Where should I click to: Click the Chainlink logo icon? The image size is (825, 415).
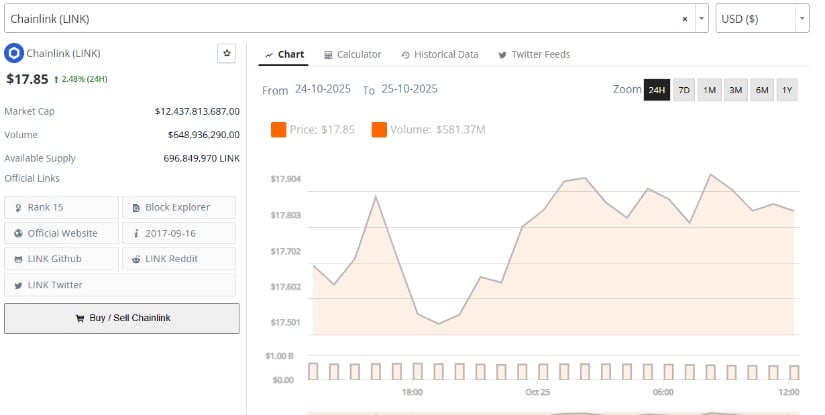pyautogui.click(x=13, y=53)
